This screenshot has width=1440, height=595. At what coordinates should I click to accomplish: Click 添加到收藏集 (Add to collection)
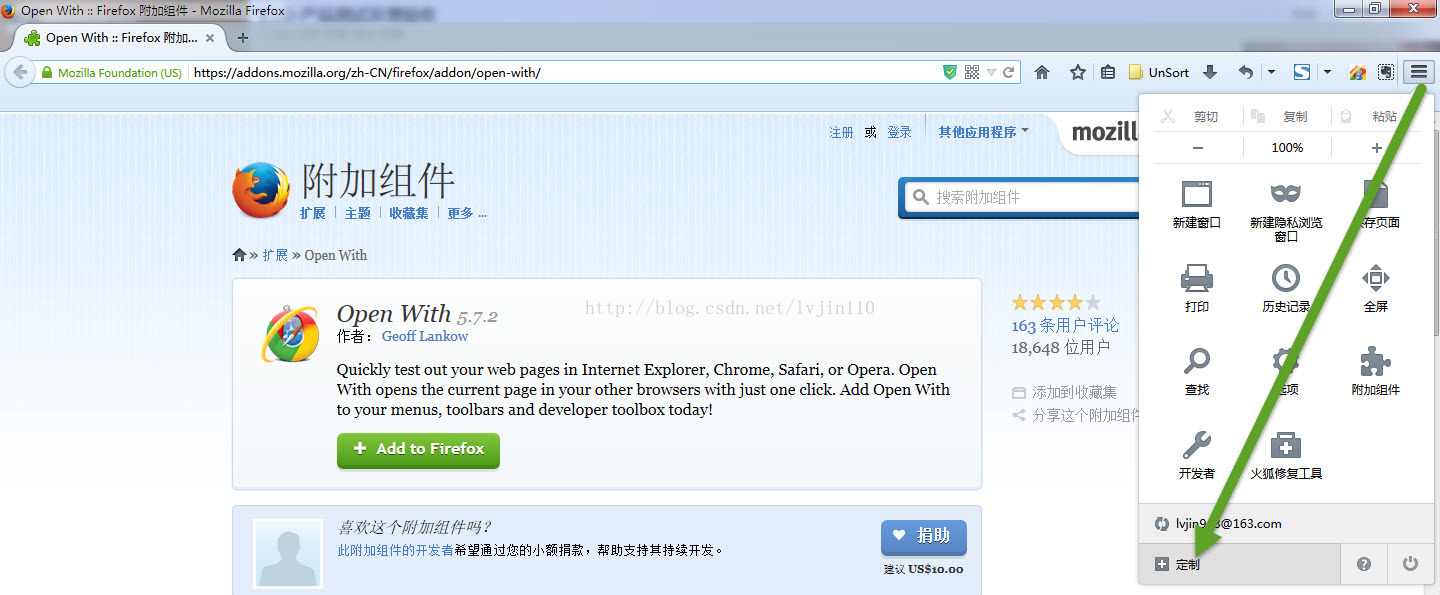point(1065,393)
